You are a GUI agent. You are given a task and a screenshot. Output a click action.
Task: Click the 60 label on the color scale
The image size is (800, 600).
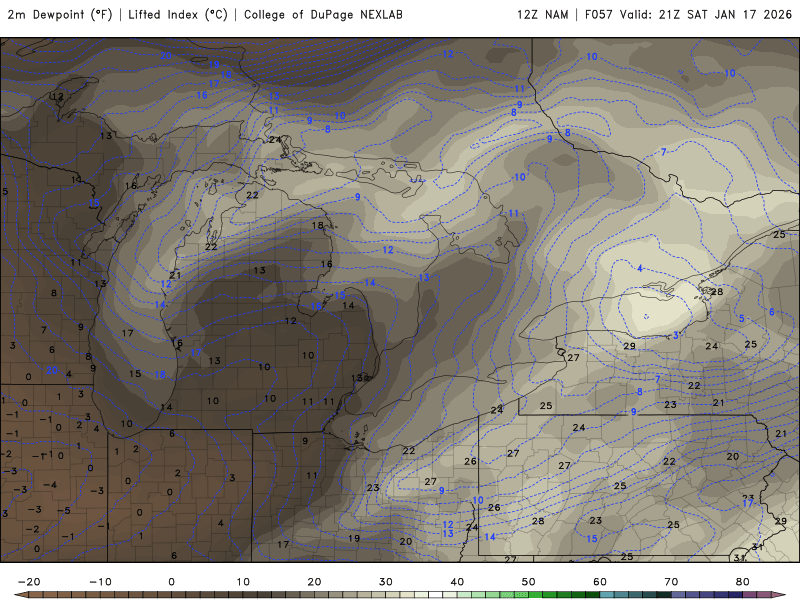click(600, 582)
